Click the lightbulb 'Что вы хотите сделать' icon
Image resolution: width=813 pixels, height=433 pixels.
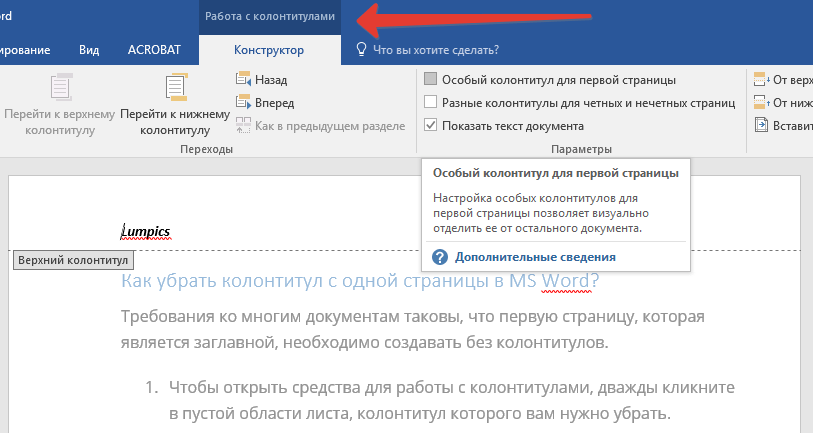pos(361,49)
